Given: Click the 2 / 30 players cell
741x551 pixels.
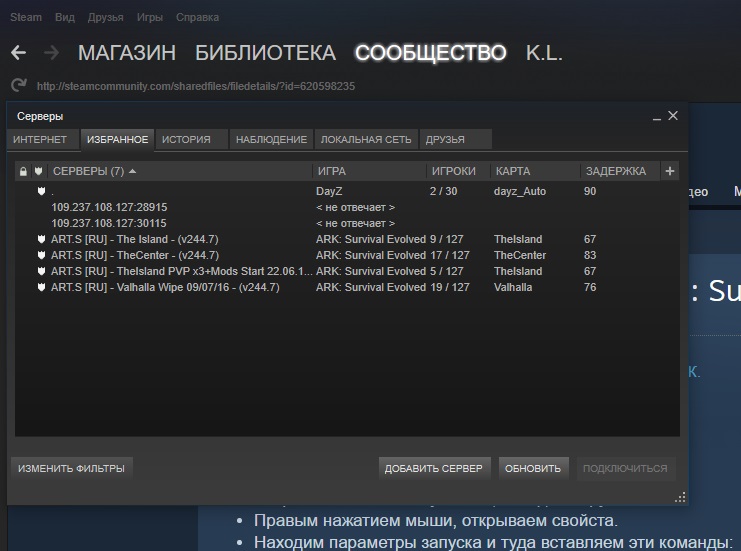Looking at the screenshot, I should coord(443,191).
